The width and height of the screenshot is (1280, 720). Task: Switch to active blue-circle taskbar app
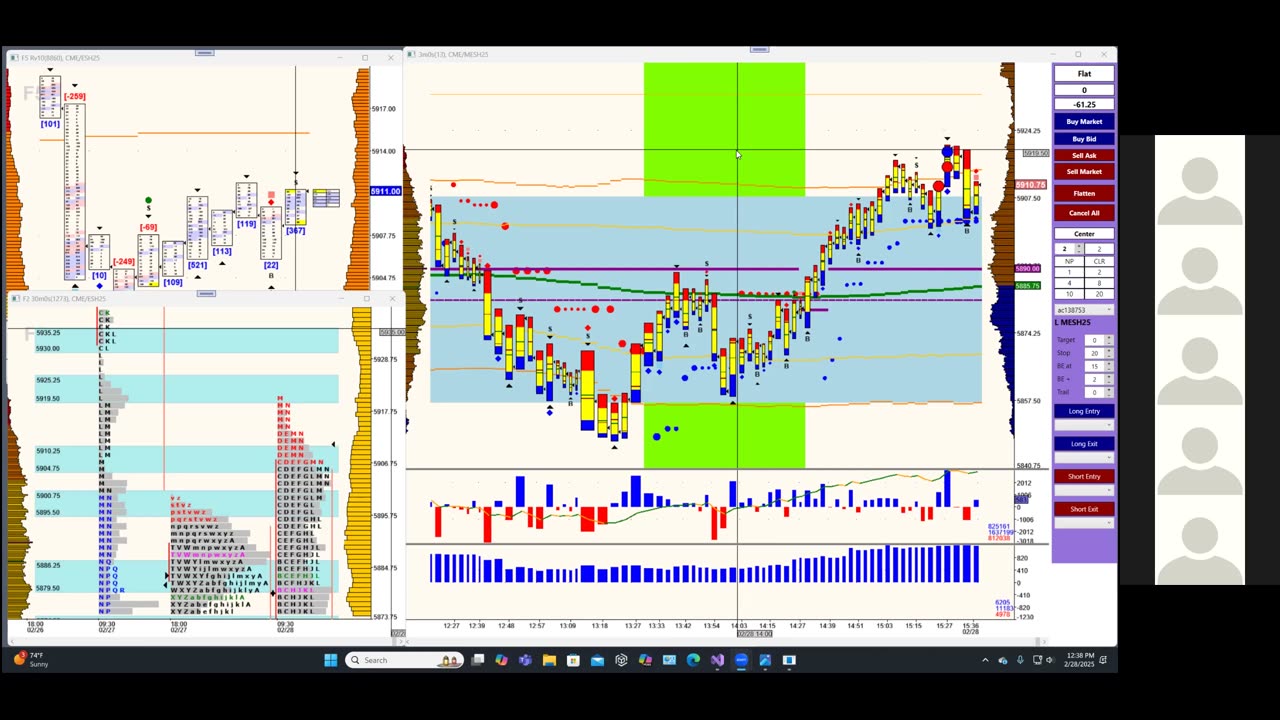tap(741, 660)
